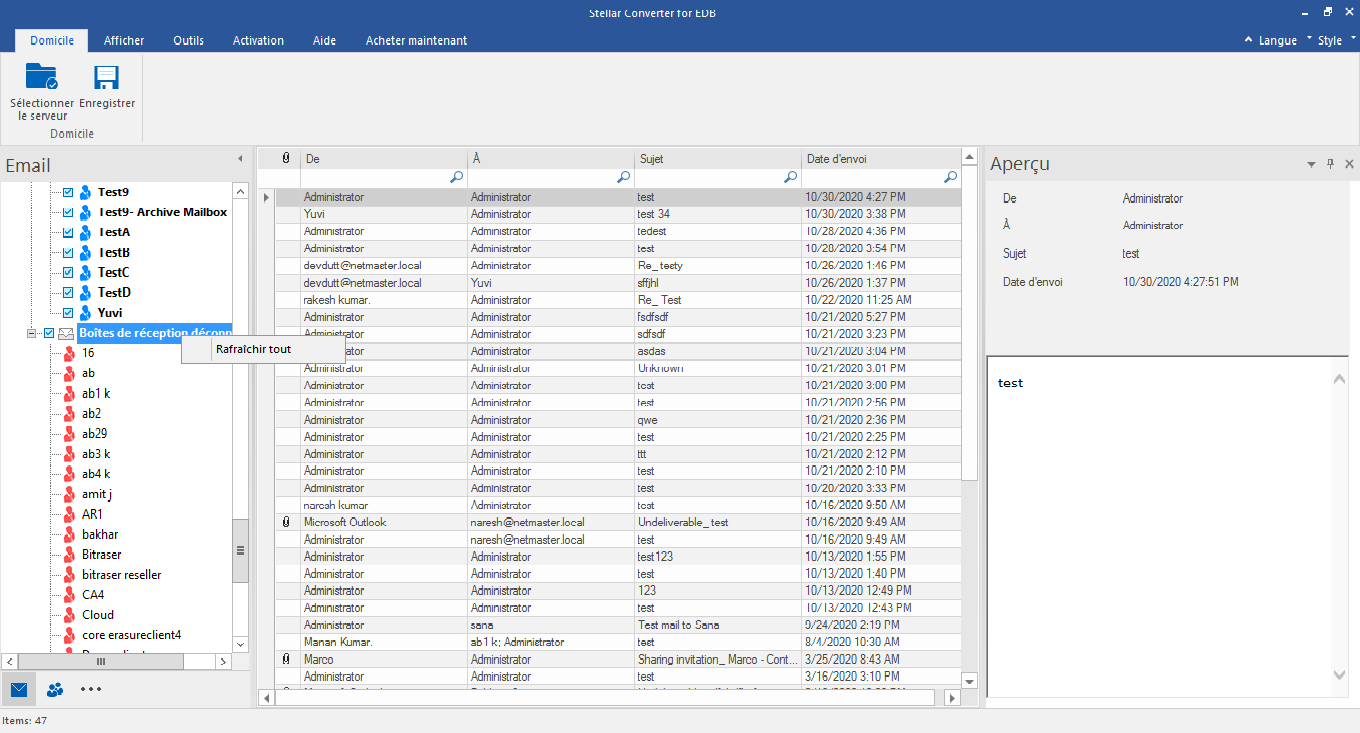Click attachment icon on Microsoft Outlook row
This screenshot has width=1360, height=733.
[x=286, y=522]
